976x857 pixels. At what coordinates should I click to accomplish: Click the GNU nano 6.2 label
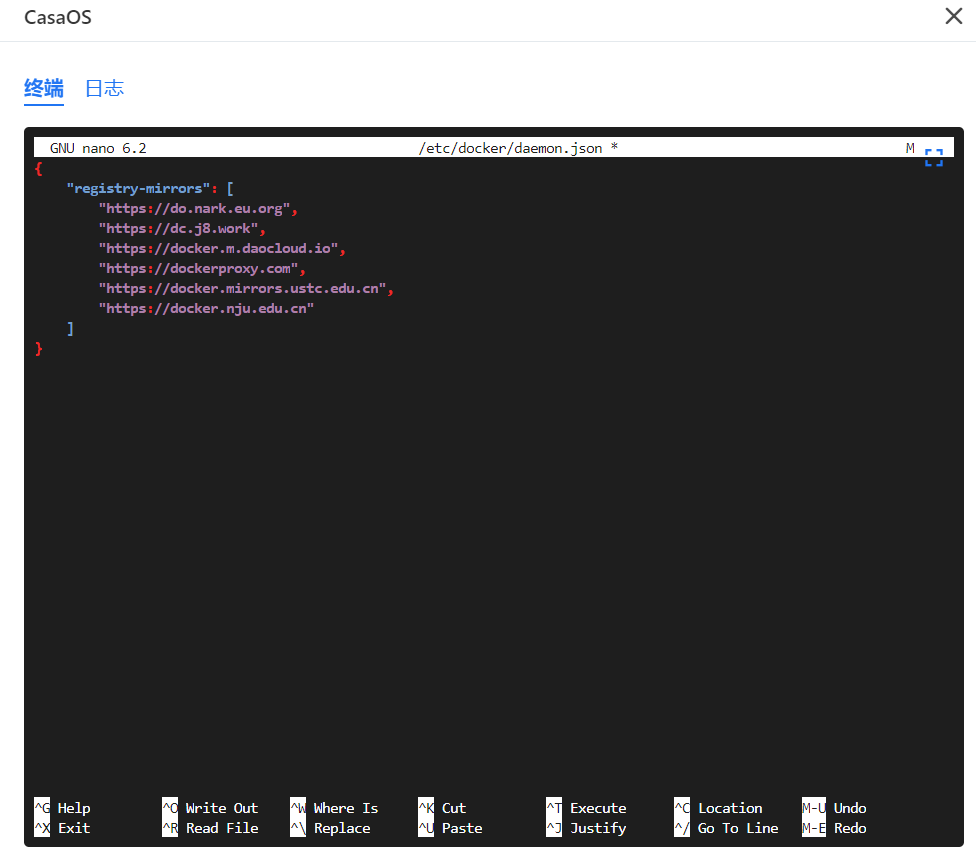(x=98, y=148)
